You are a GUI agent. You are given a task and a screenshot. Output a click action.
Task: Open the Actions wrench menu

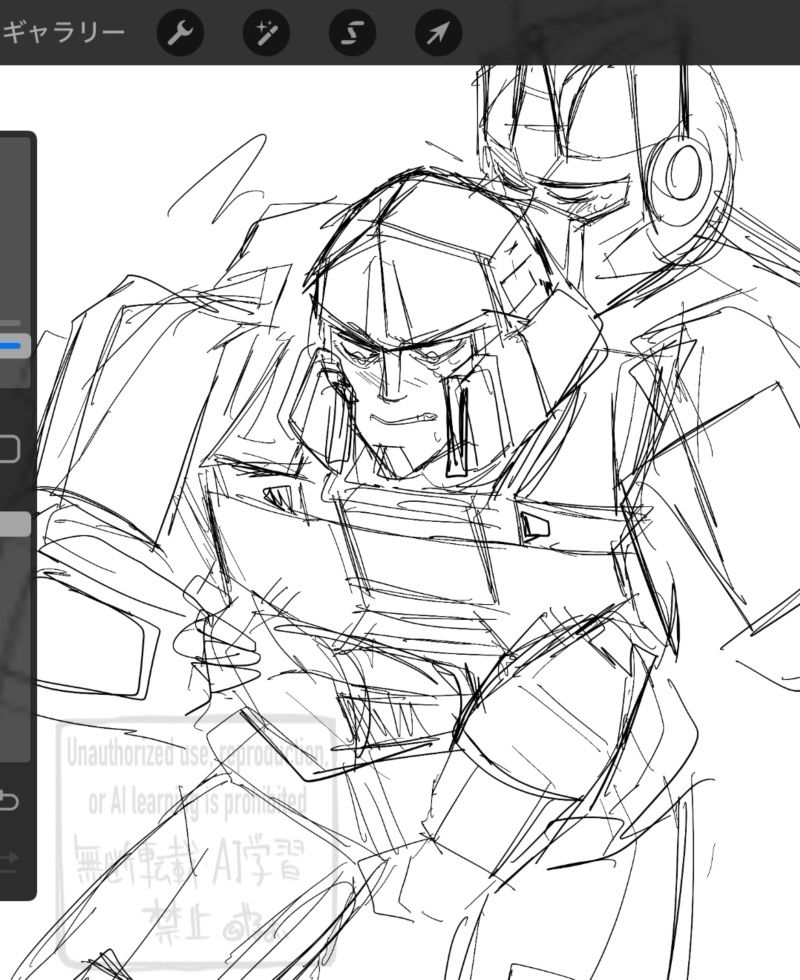tap(180, 32)
